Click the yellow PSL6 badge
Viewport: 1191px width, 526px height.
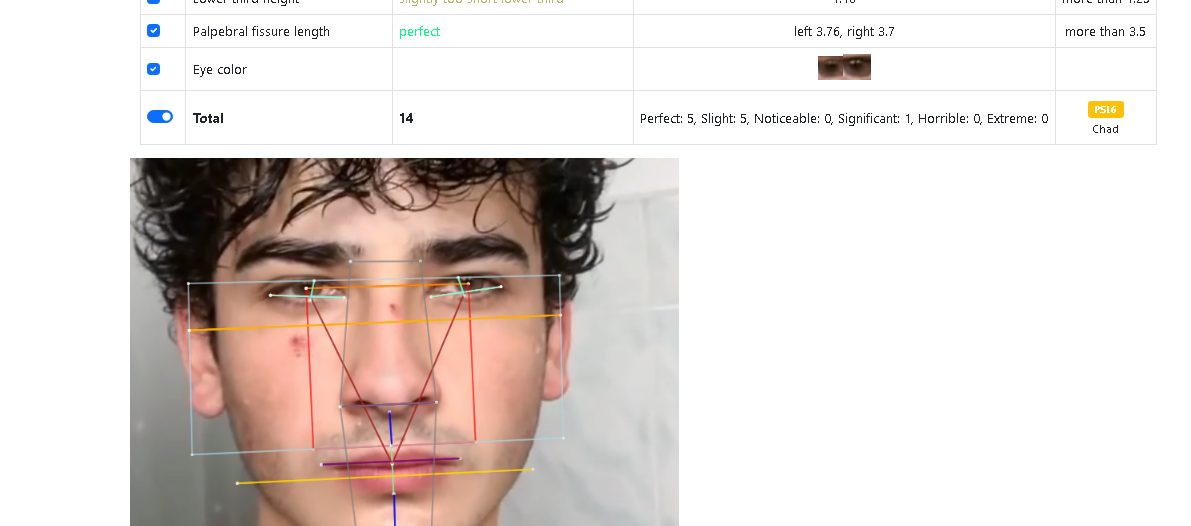pos(1105,110)
